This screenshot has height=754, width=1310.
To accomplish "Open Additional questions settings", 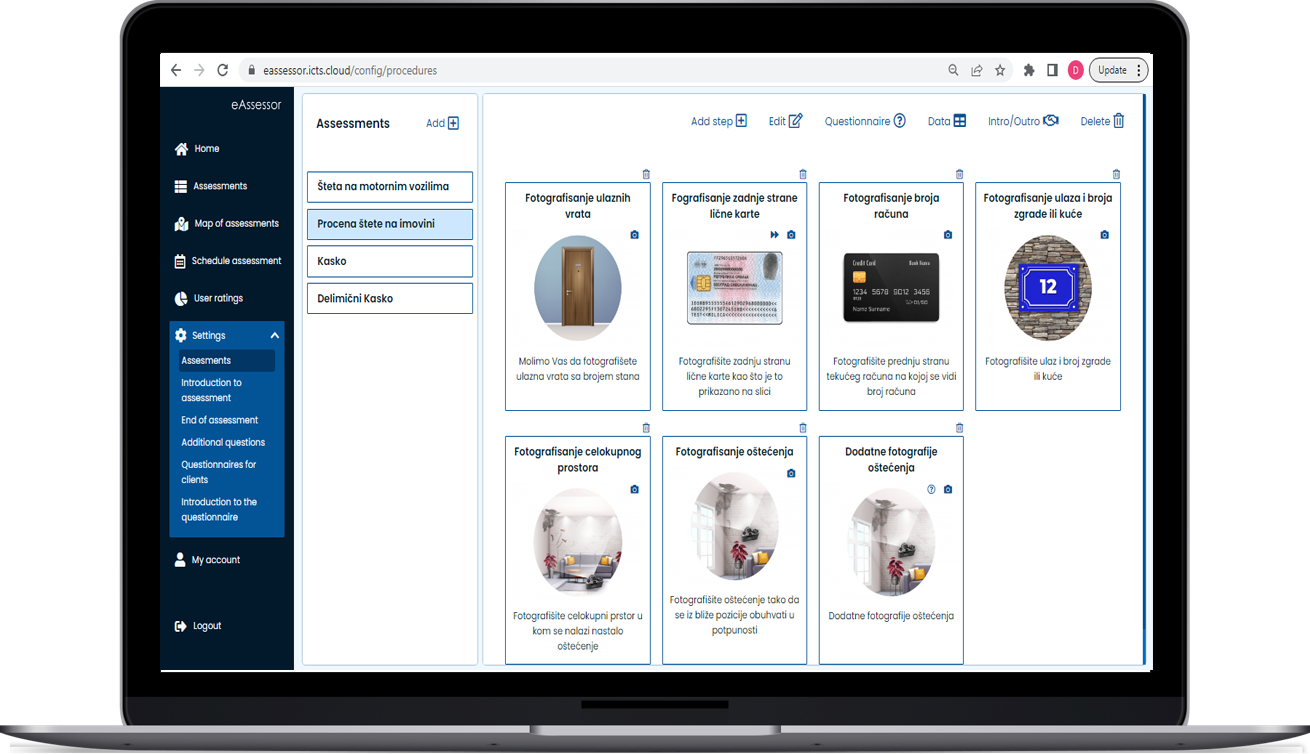I will (x=223, y=442).
